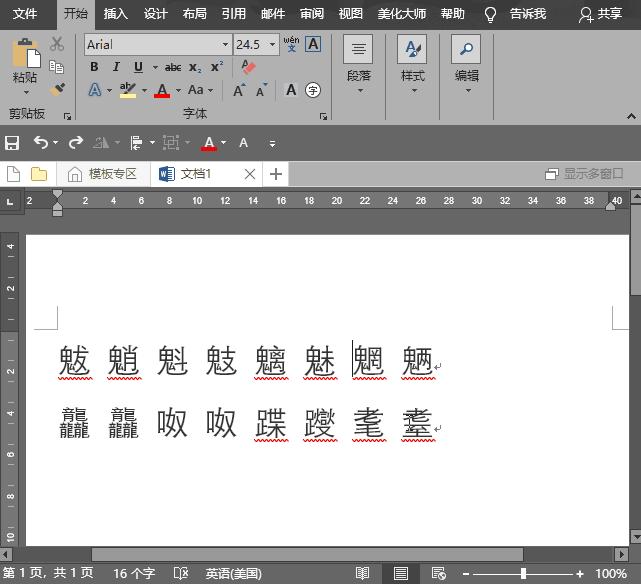Expand highlight color dropdown arrow

144,90
